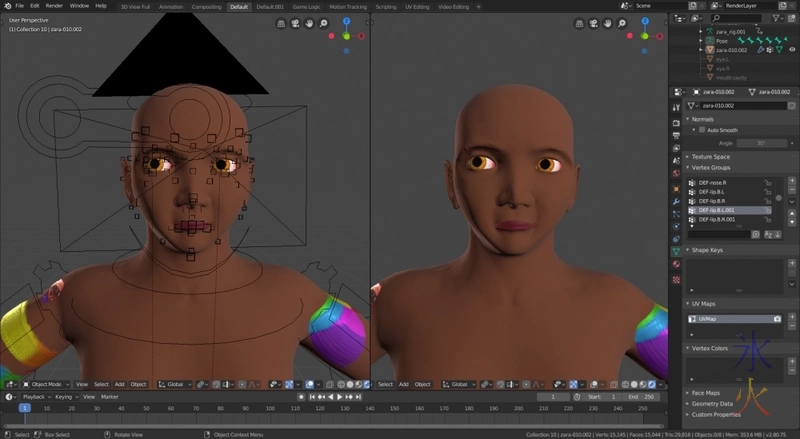Click the Marker menu in the timeline header
Screen dimensions: 800x439
[x=109, y=397]
